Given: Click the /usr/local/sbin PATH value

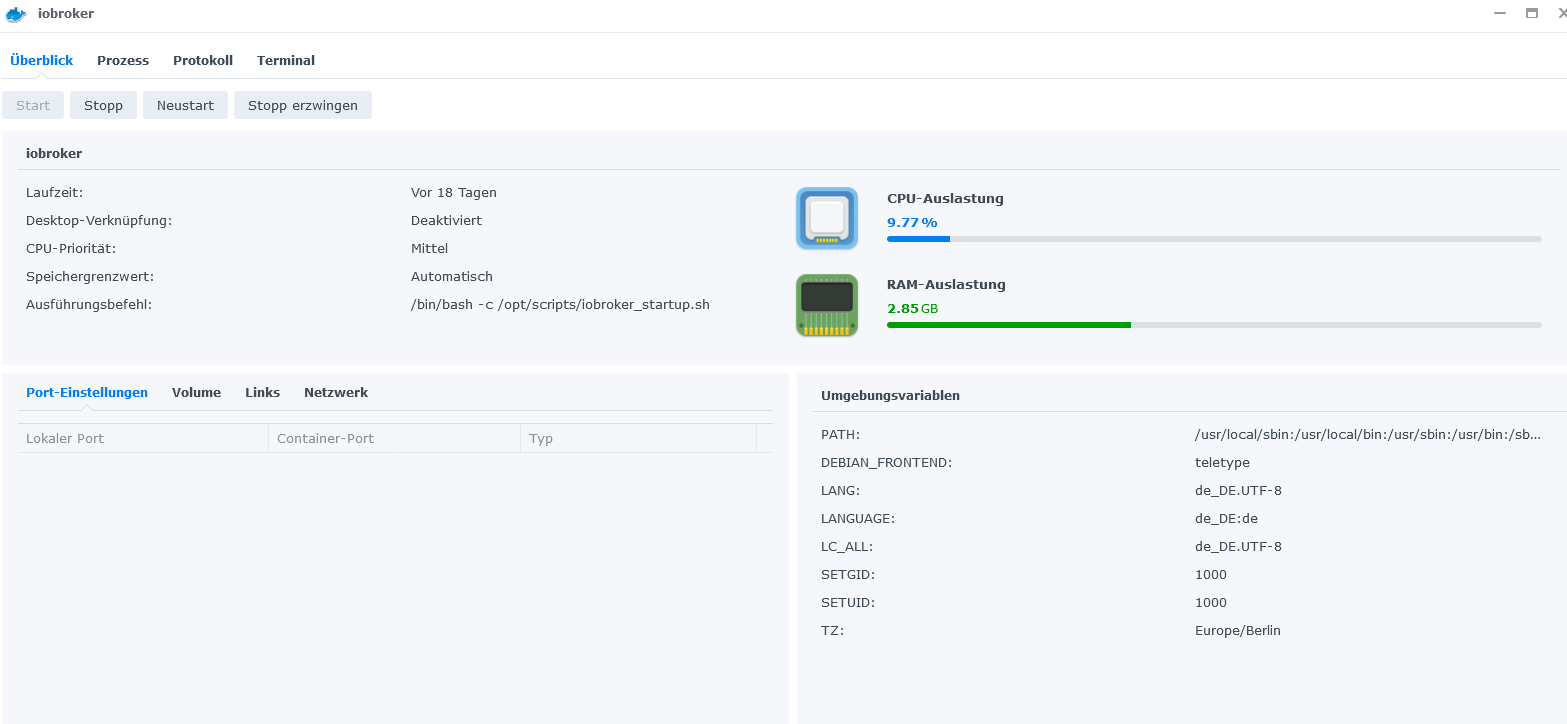Looking at the screenshot, I should [x=1368, y=434].
